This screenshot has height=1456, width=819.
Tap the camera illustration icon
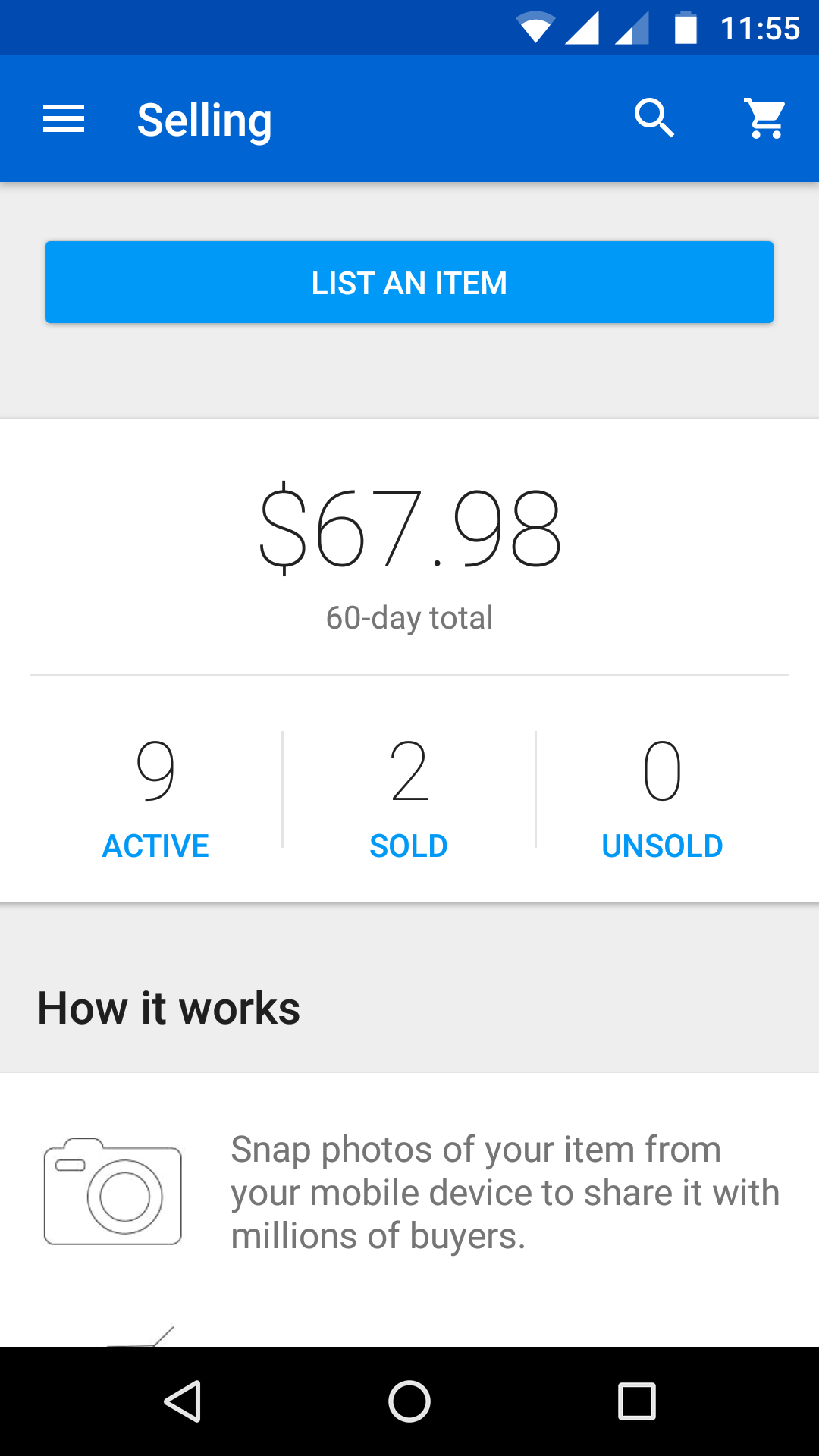pyautogui.click(x=113, y=1192)
